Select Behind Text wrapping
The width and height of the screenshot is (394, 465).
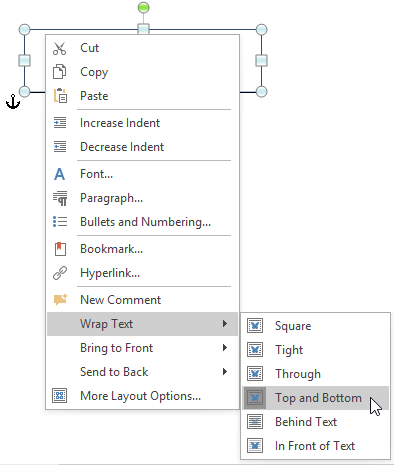click(316, 422)
